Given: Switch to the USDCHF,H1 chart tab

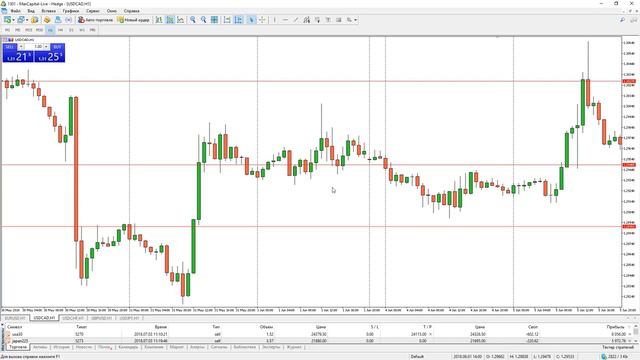Looking at the screenshot, I should (73, 318).
